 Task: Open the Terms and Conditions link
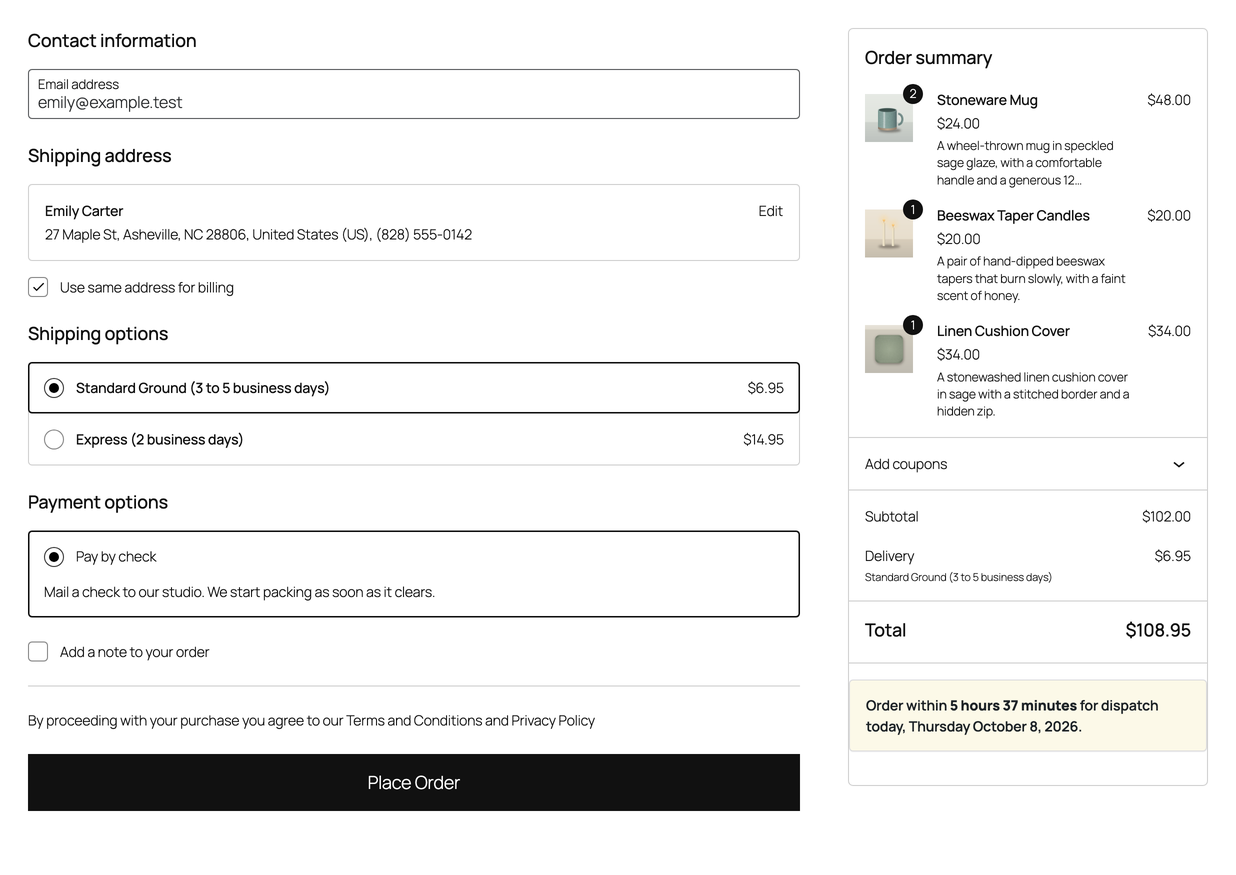[x=413, y=721]
